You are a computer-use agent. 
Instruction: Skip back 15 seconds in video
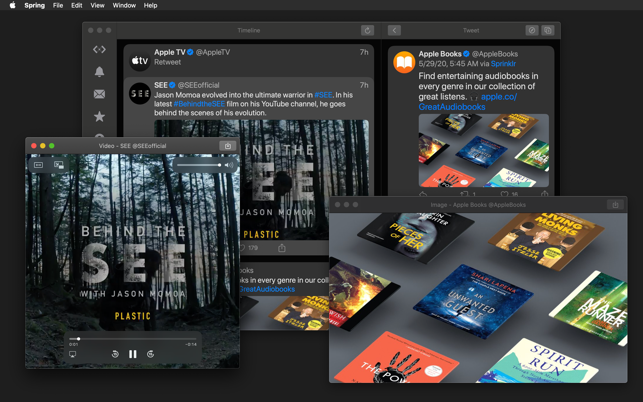point(115,354)
